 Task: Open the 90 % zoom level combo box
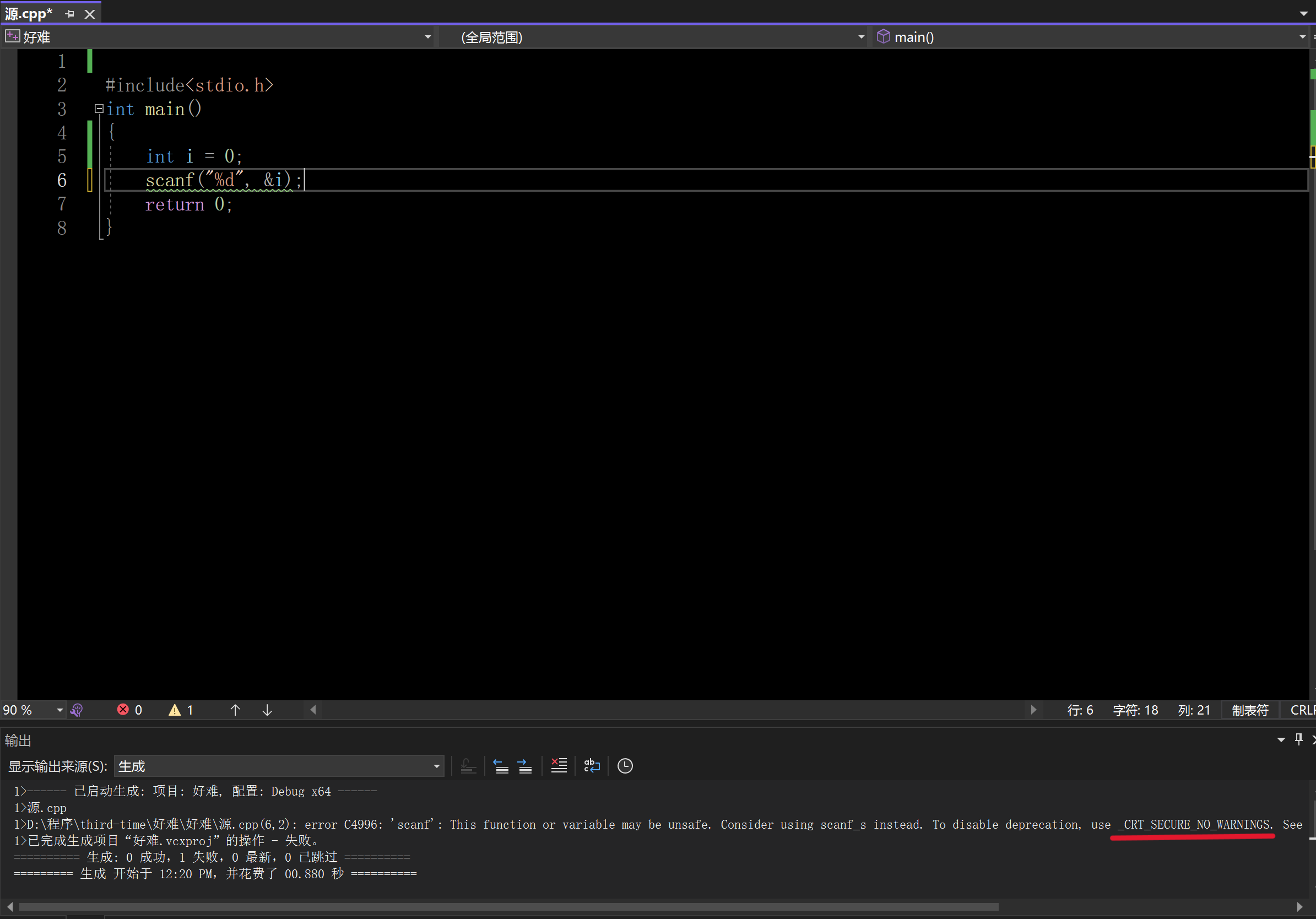59,710
